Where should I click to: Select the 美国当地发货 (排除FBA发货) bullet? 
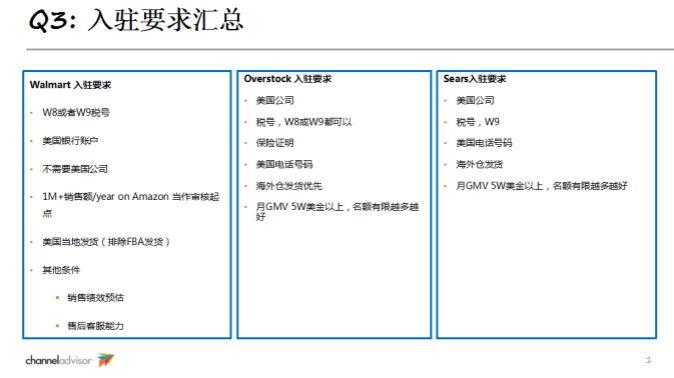(106, 242)
